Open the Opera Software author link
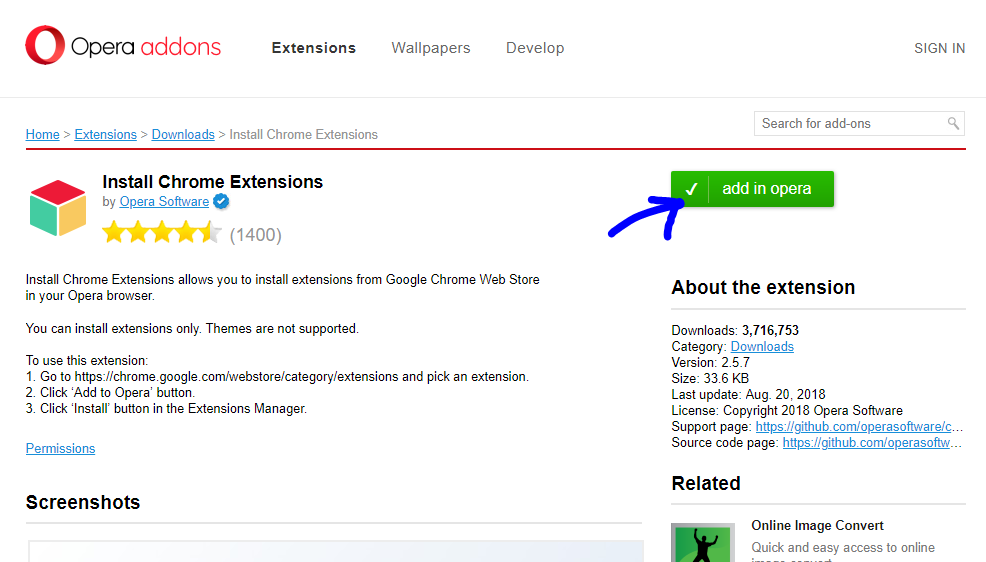The image size is (986, 562). (x=164, y=202)
